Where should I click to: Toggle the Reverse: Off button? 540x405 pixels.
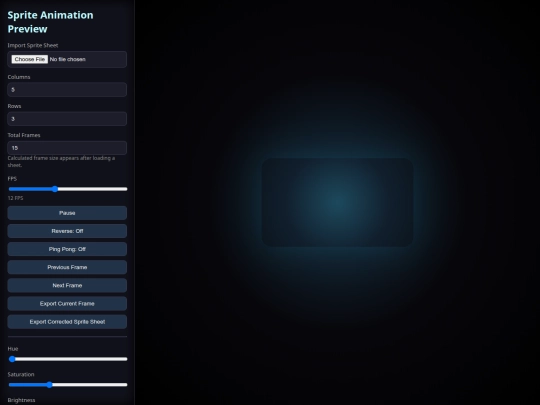click(x=67, y=231)
